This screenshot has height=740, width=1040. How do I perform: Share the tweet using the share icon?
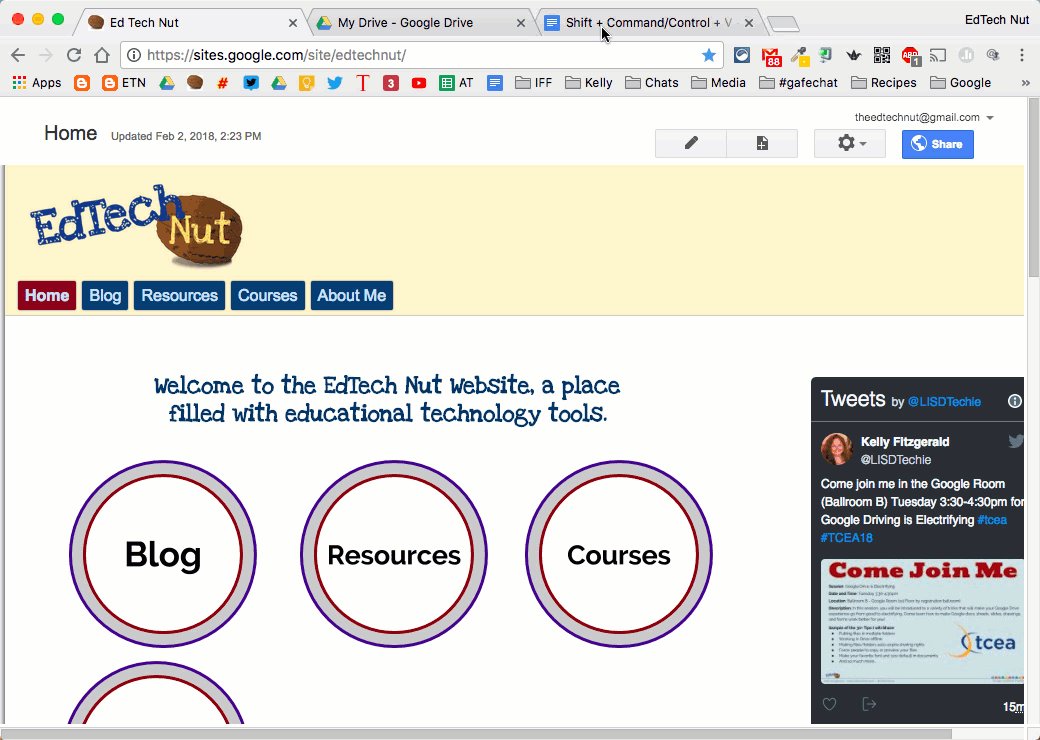869,704
